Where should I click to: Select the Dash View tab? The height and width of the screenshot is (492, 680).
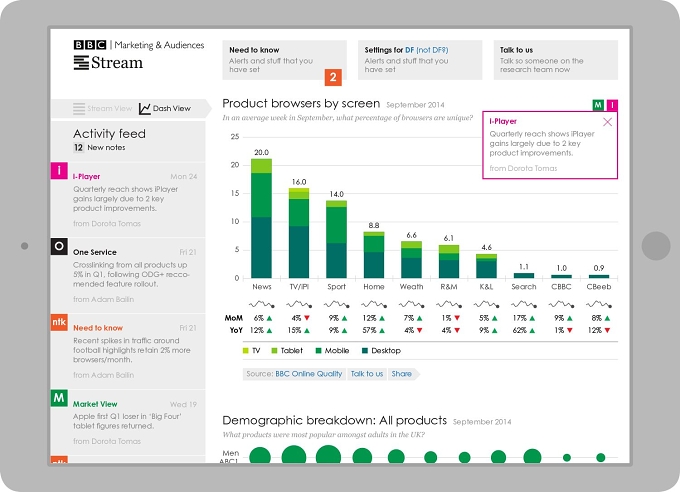point(165,108)
